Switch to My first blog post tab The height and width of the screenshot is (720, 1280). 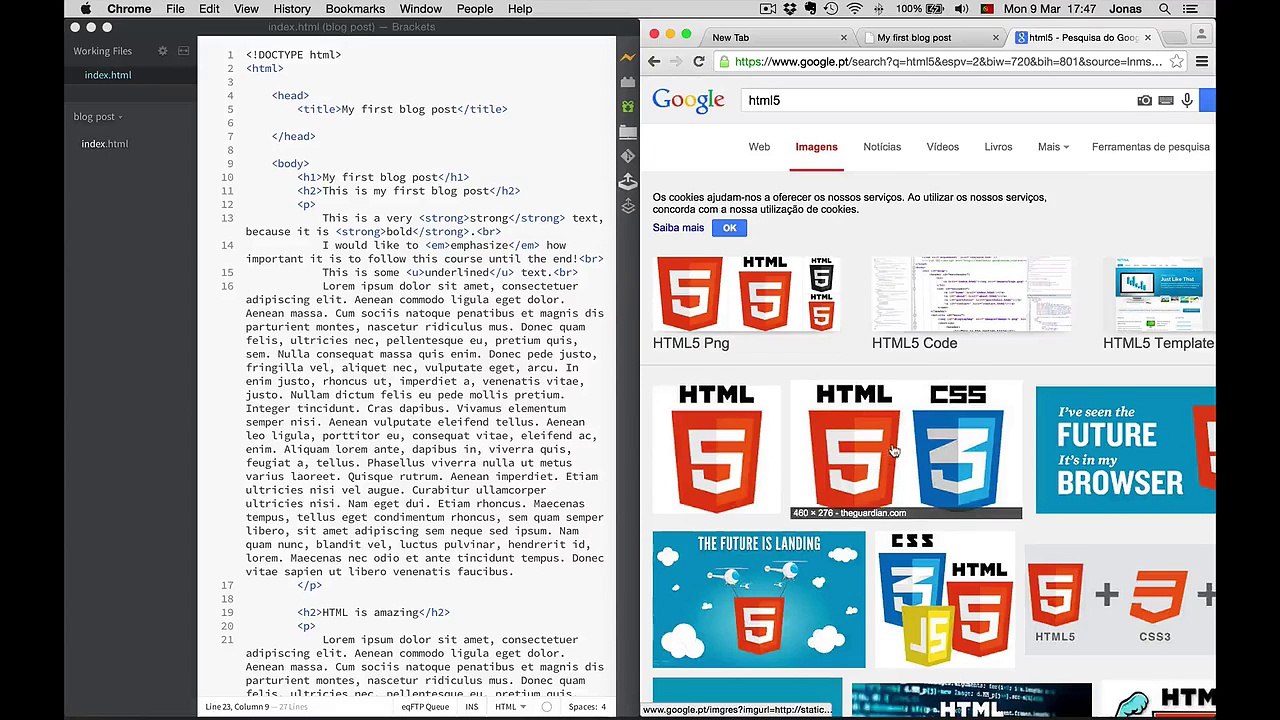coord(914,38)
